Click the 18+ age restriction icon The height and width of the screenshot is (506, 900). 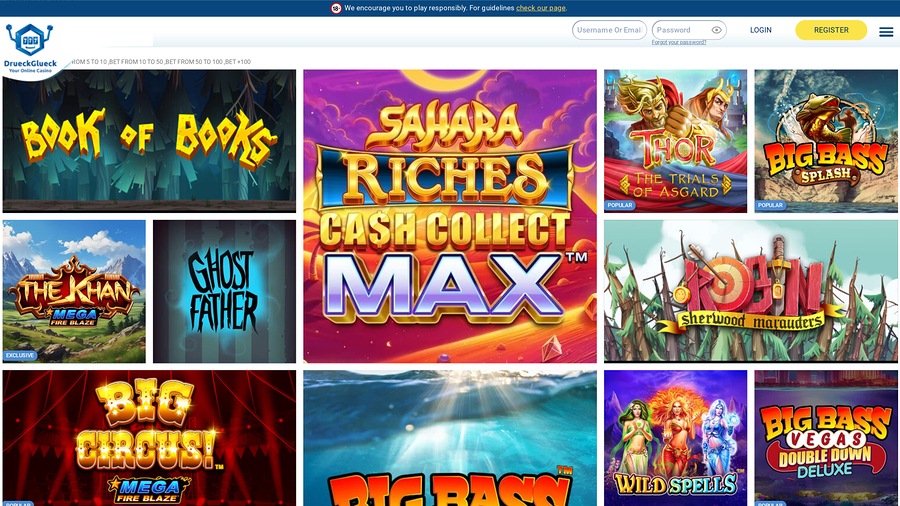click(x=336, y=8)
